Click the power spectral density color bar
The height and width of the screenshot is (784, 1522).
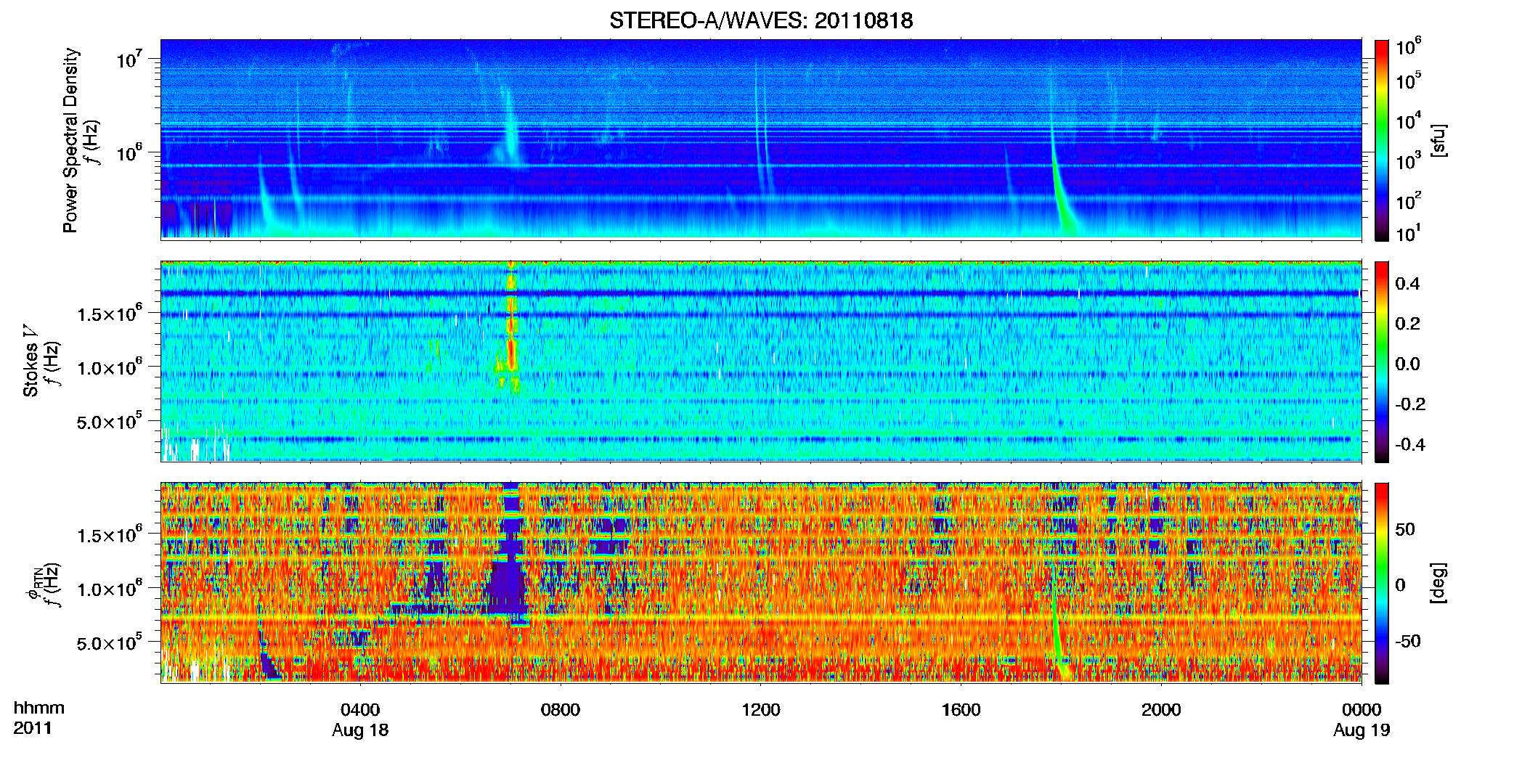[1382, 140]
